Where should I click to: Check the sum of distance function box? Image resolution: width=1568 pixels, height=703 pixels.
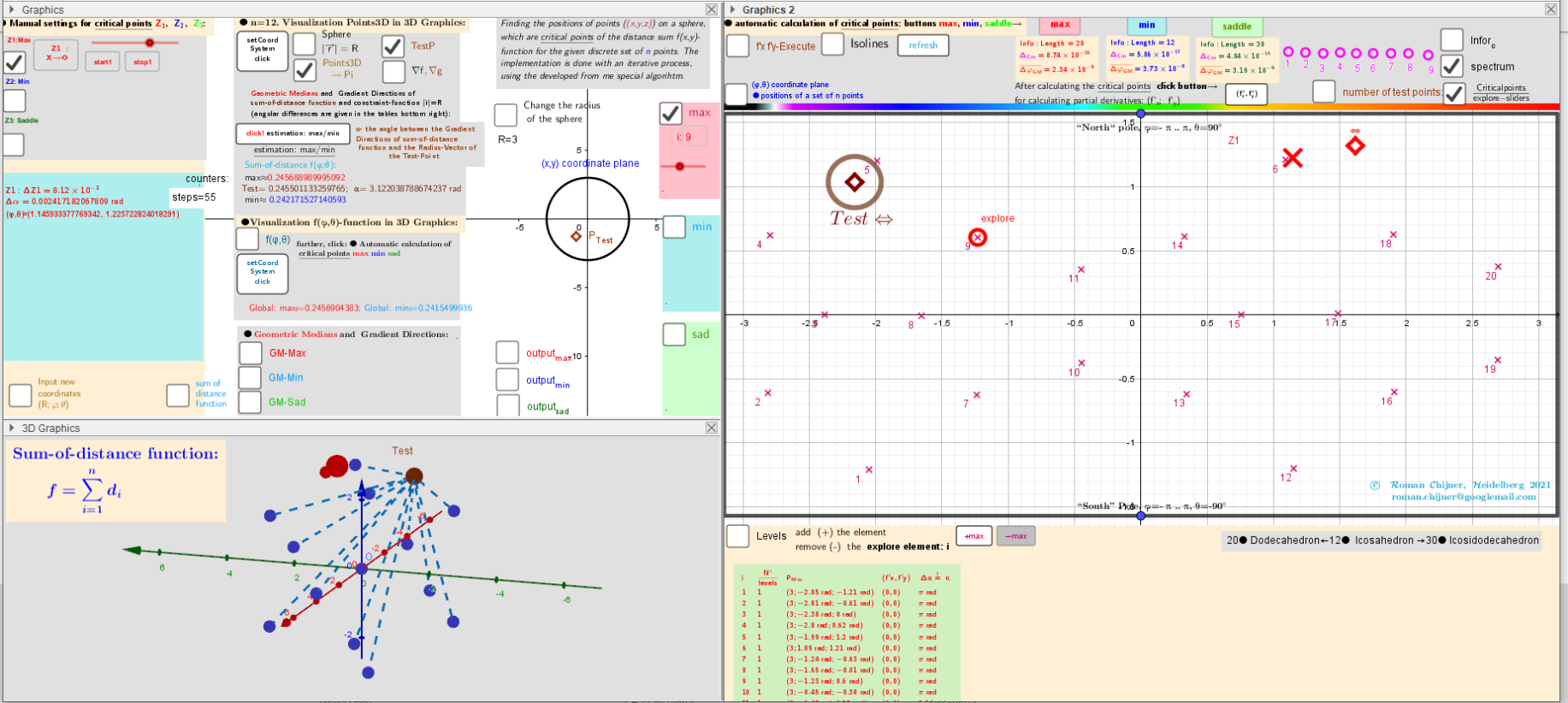(178, 395)
